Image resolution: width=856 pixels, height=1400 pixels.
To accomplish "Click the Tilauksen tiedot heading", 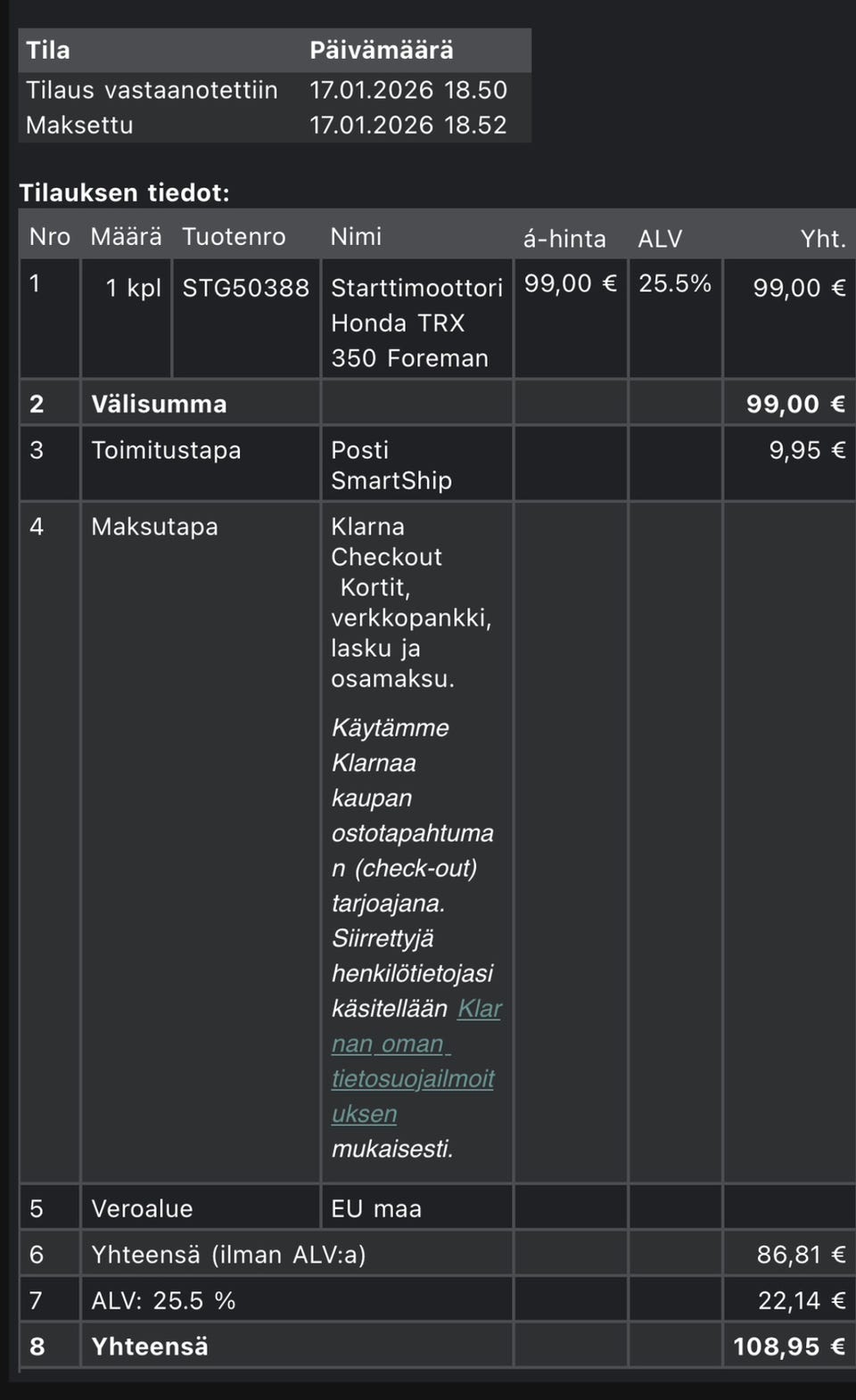I will pyautogui.click(x=125, y=192).
